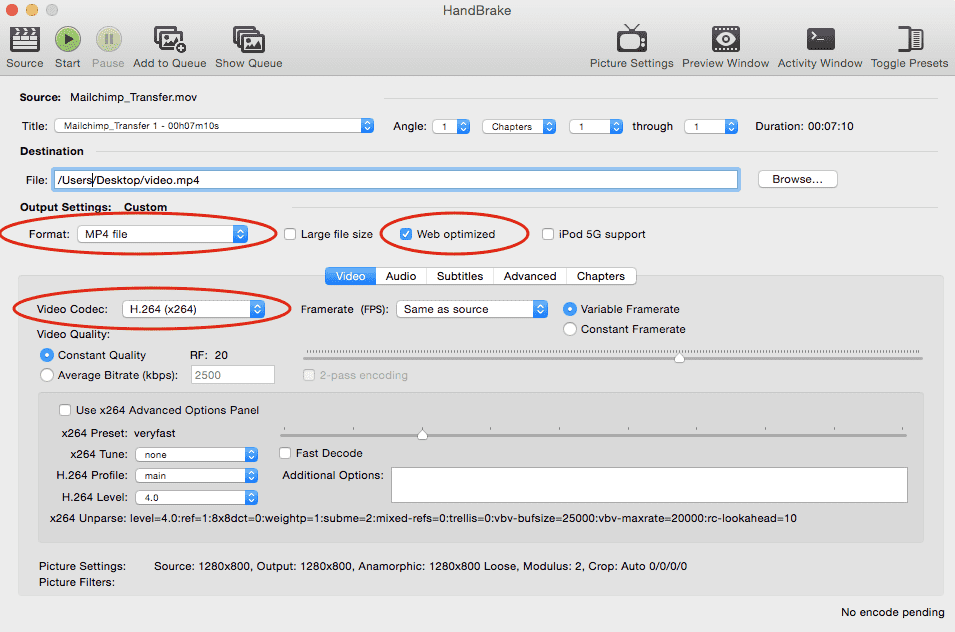Enable iPod 5G support checkbox
Screen dimensions: 955x632
click(548, 234)
